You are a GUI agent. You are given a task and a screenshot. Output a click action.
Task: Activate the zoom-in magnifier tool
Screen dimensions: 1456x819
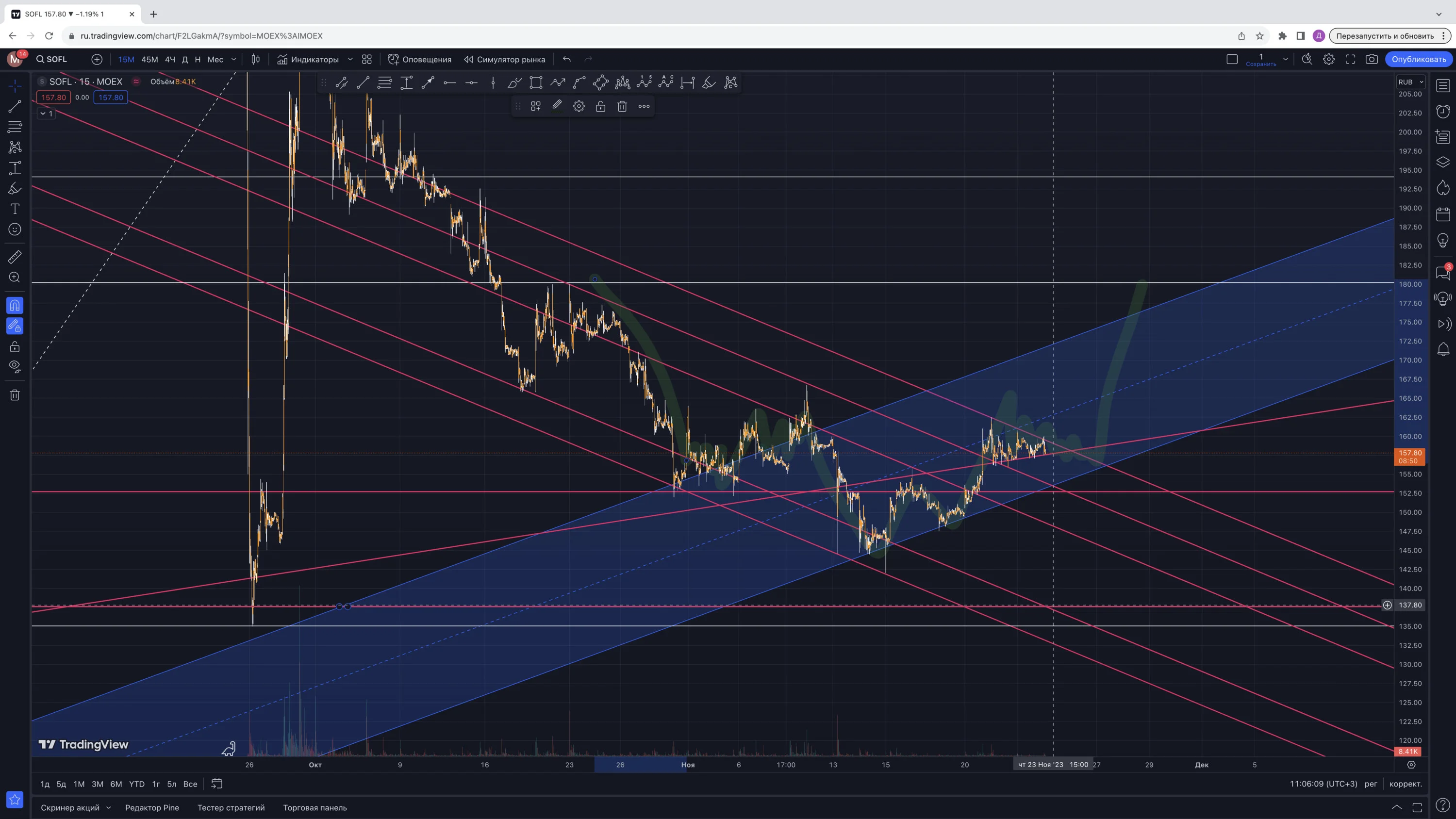[15, 278]
